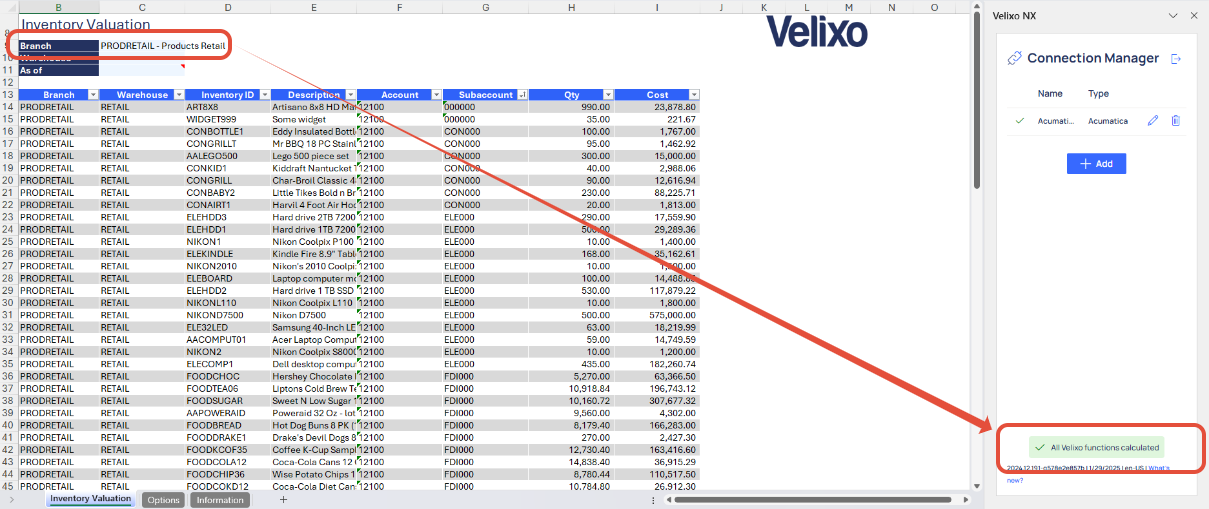This screenshot has width=1209, height=509.
Task: Open the Branch column filter dropdown
Action: click(93, 95)
